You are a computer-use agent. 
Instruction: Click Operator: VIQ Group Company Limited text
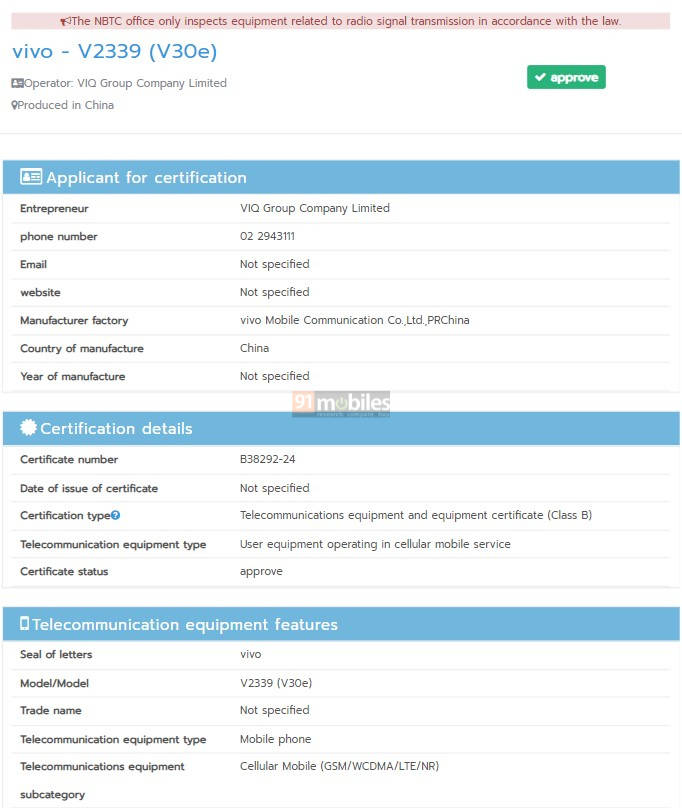pyautogui.click(x=125, y=83)
